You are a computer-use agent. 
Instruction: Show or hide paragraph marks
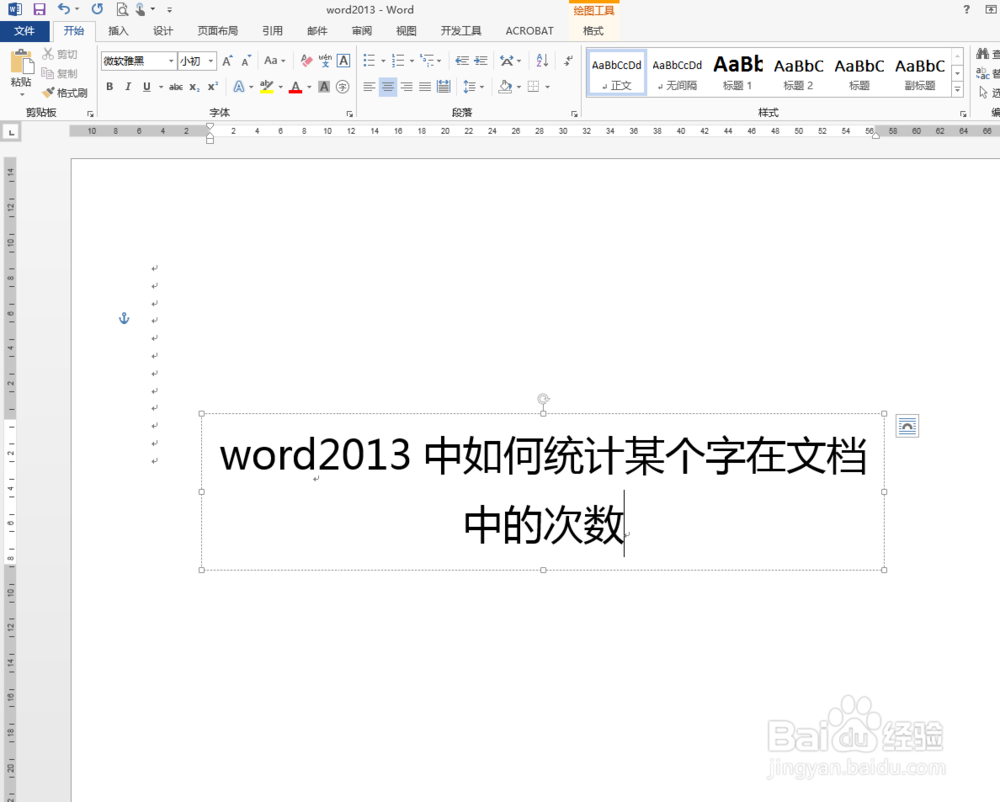[x=568, y=61]
